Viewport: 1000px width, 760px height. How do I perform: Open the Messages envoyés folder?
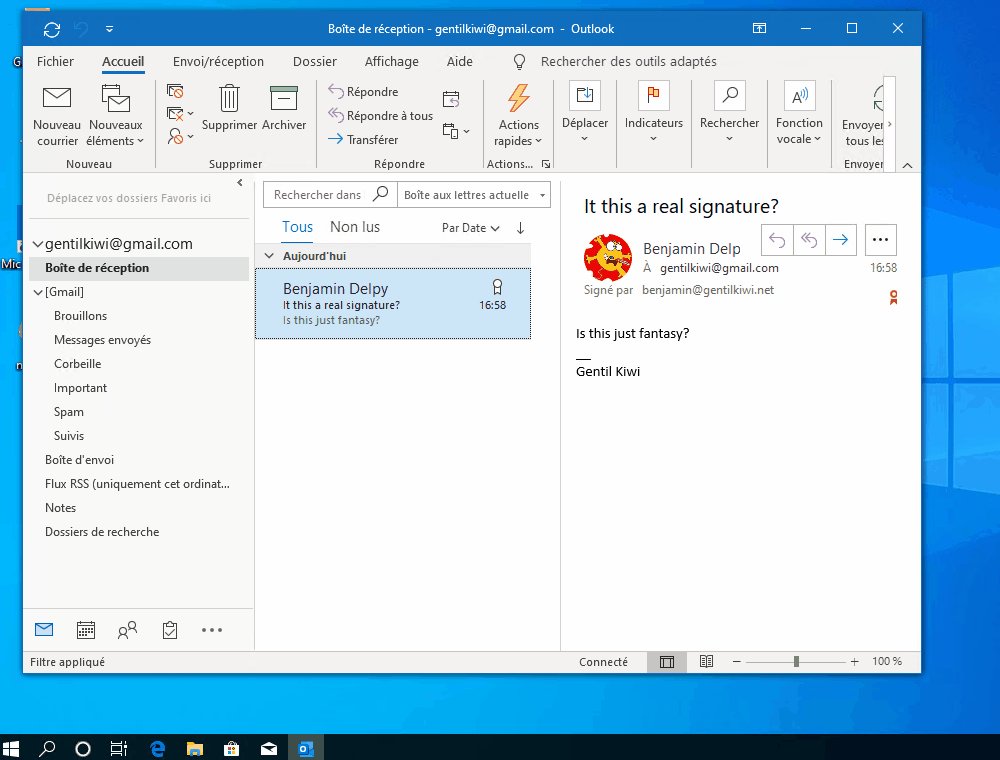(x=102, y=340)
